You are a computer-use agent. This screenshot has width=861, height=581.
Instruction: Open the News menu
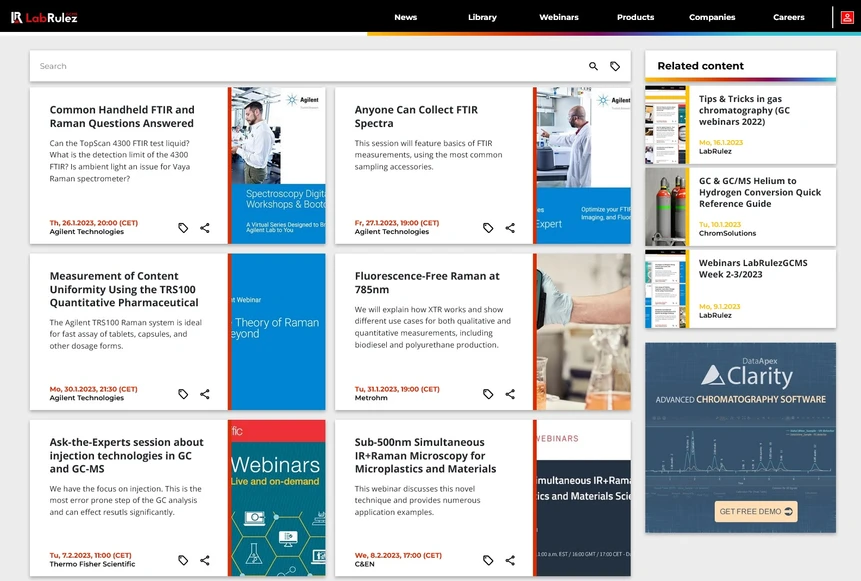tap(405, 17)
